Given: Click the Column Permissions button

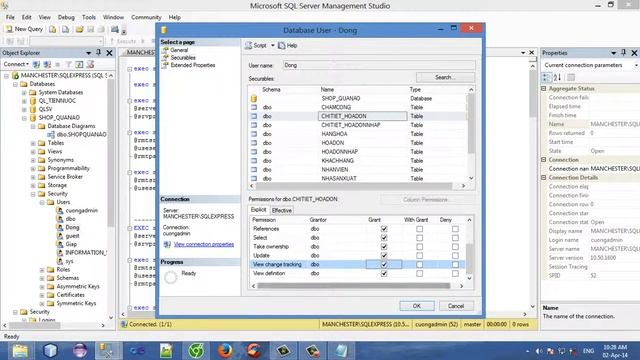Looking at the screenshot, I should click(x=426, y=200).
